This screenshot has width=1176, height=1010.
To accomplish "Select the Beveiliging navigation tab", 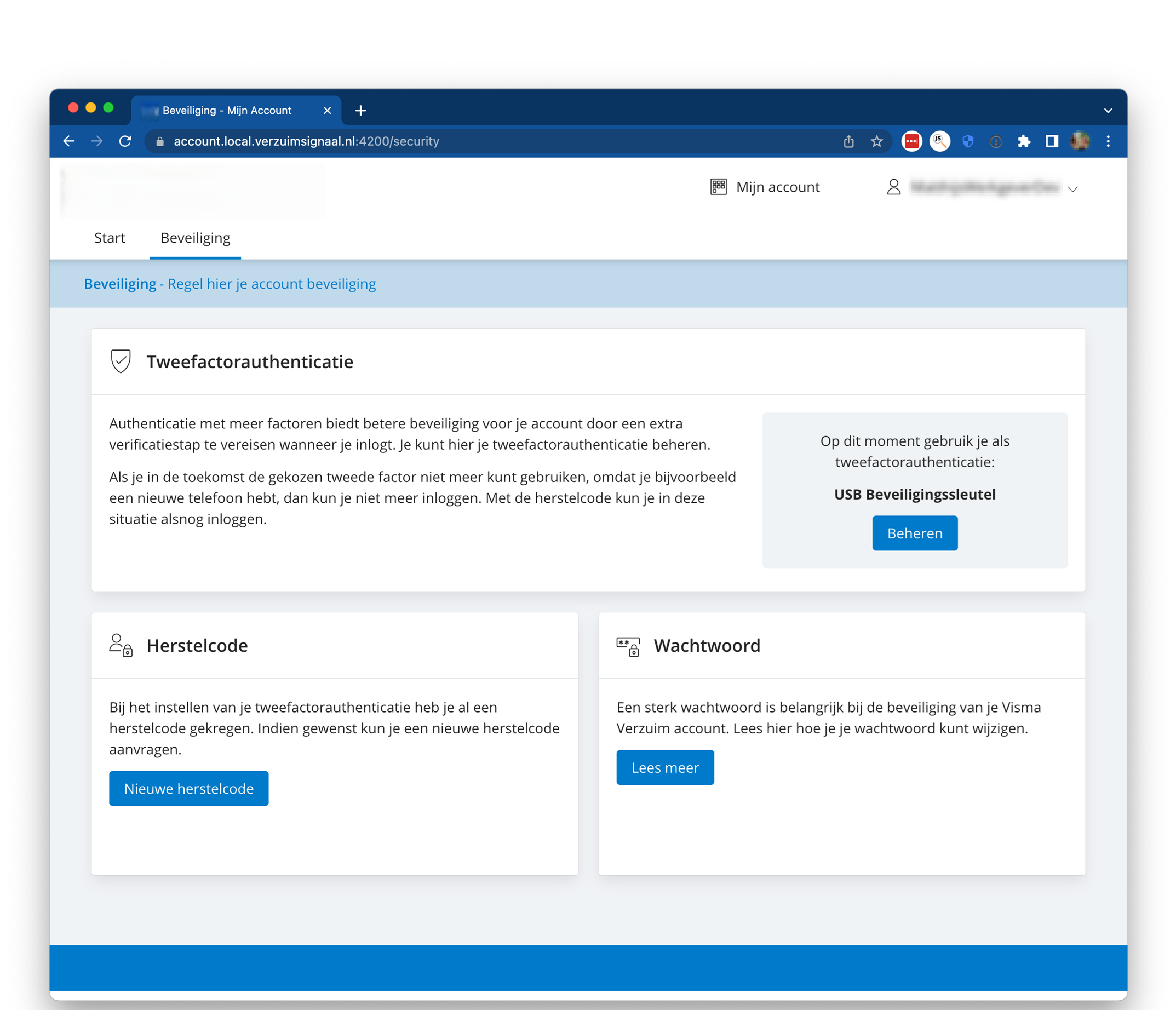I will click(x=195, y=238).
